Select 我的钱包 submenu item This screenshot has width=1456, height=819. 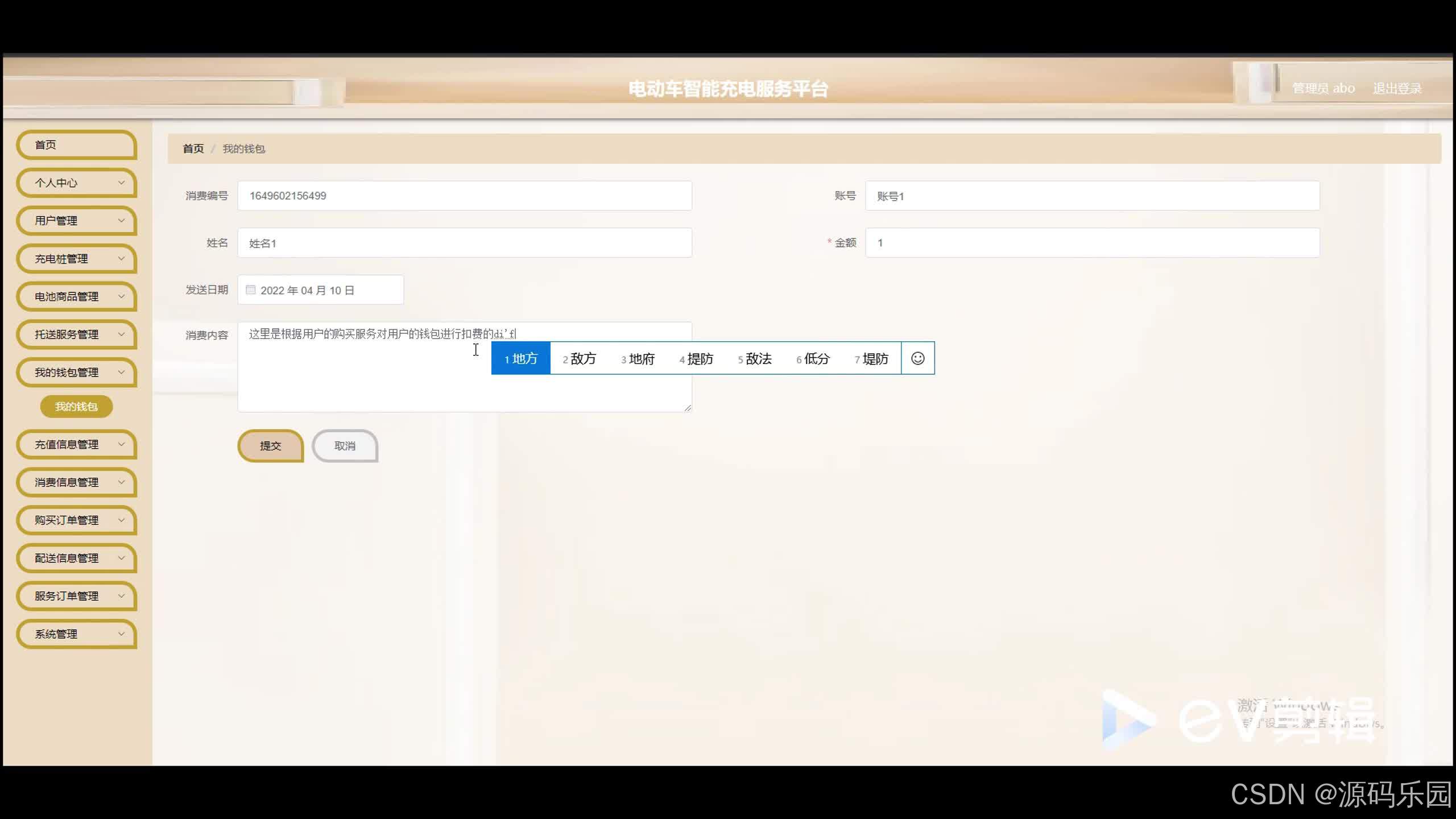(x=76, y=407)
